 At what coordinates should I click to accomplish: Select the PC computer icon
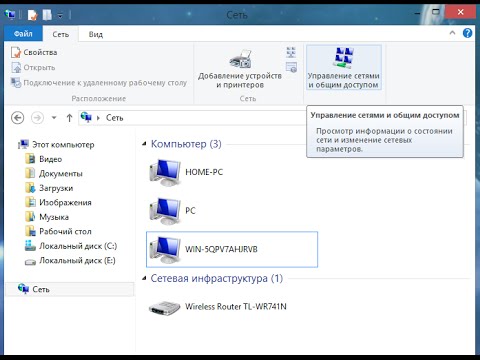tap(165, 211)
